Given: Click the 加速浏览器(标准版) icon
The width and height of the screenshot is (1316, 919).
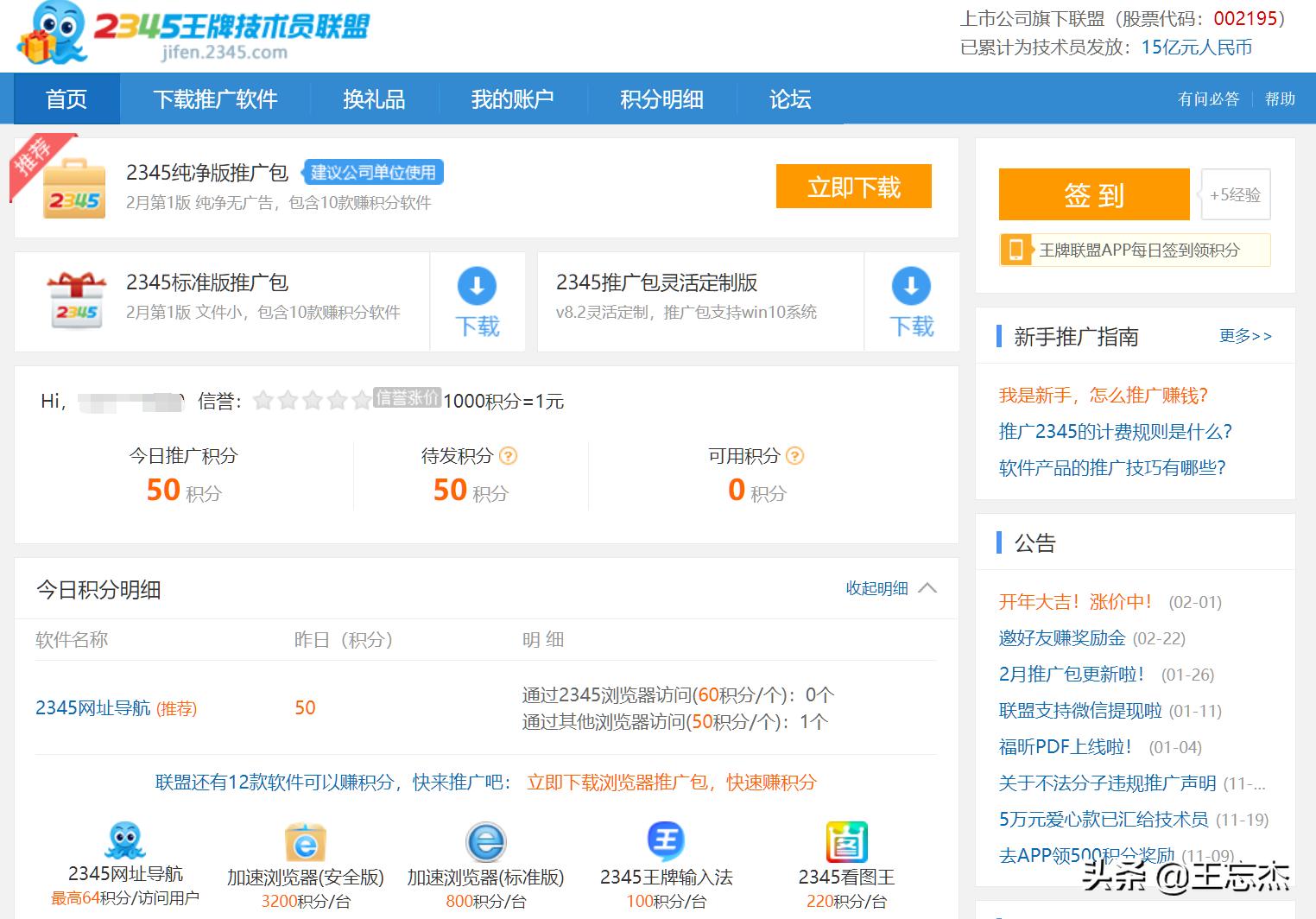Looking at the screenshot, I should click(x=484, y=842).
